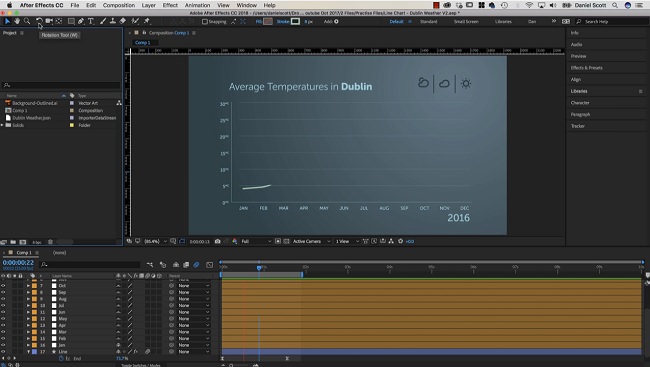Select the Pan Behind anchor point tool
Viewport: 650px width, 367px height.
(x=59, y=21)
